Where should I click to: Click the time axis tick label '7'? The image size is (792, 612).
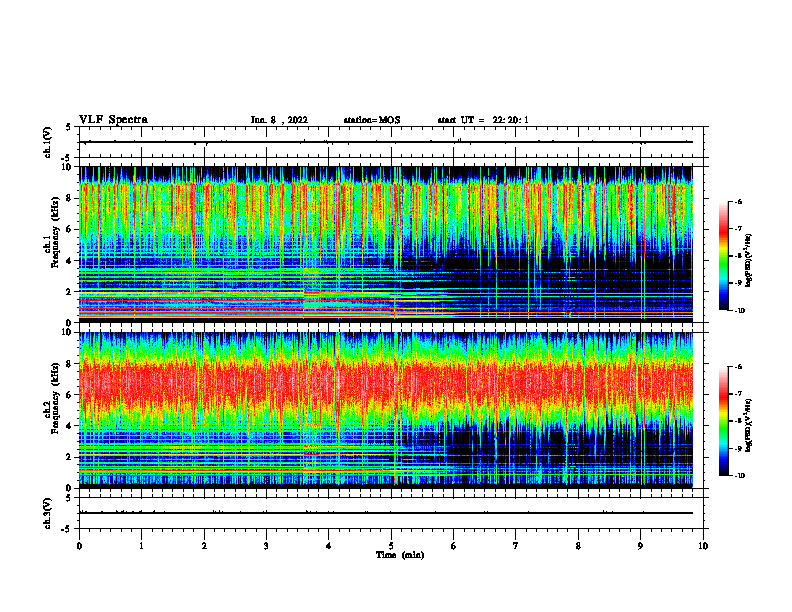[x=516, y=546]
